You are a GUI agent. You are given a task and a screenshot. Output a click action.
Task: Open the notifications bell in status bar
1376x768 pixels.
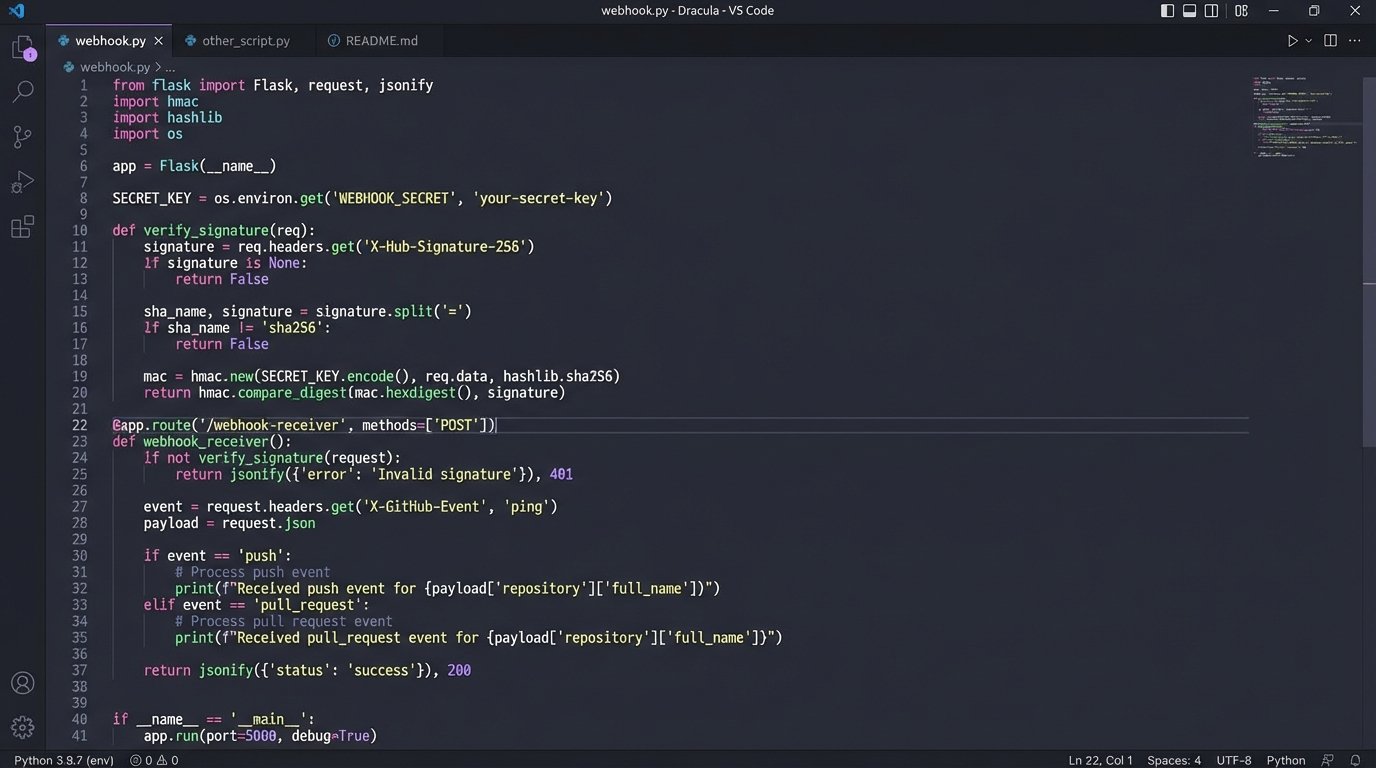1355,760
